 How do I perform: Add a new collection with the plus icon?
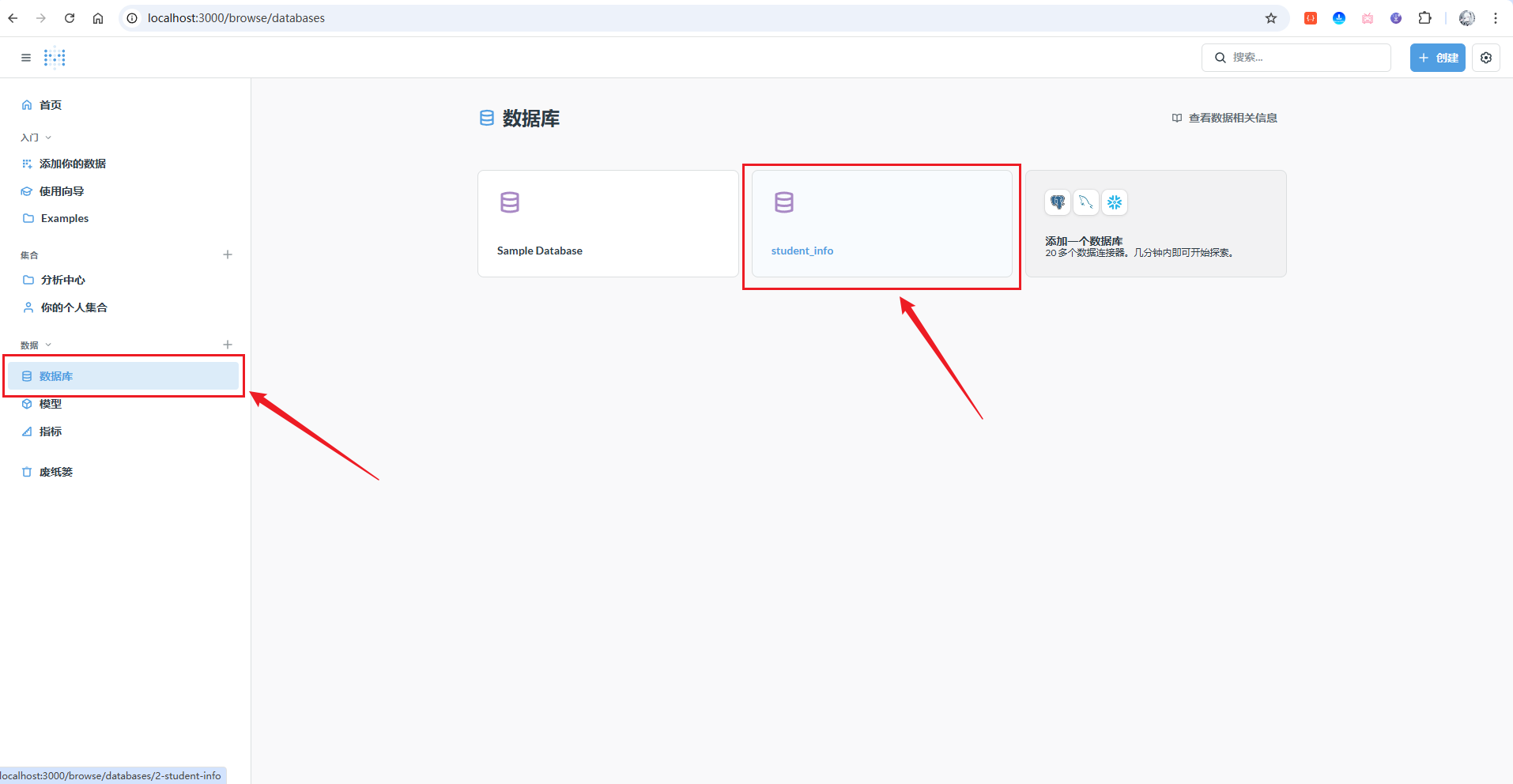(x=228, y=254)
